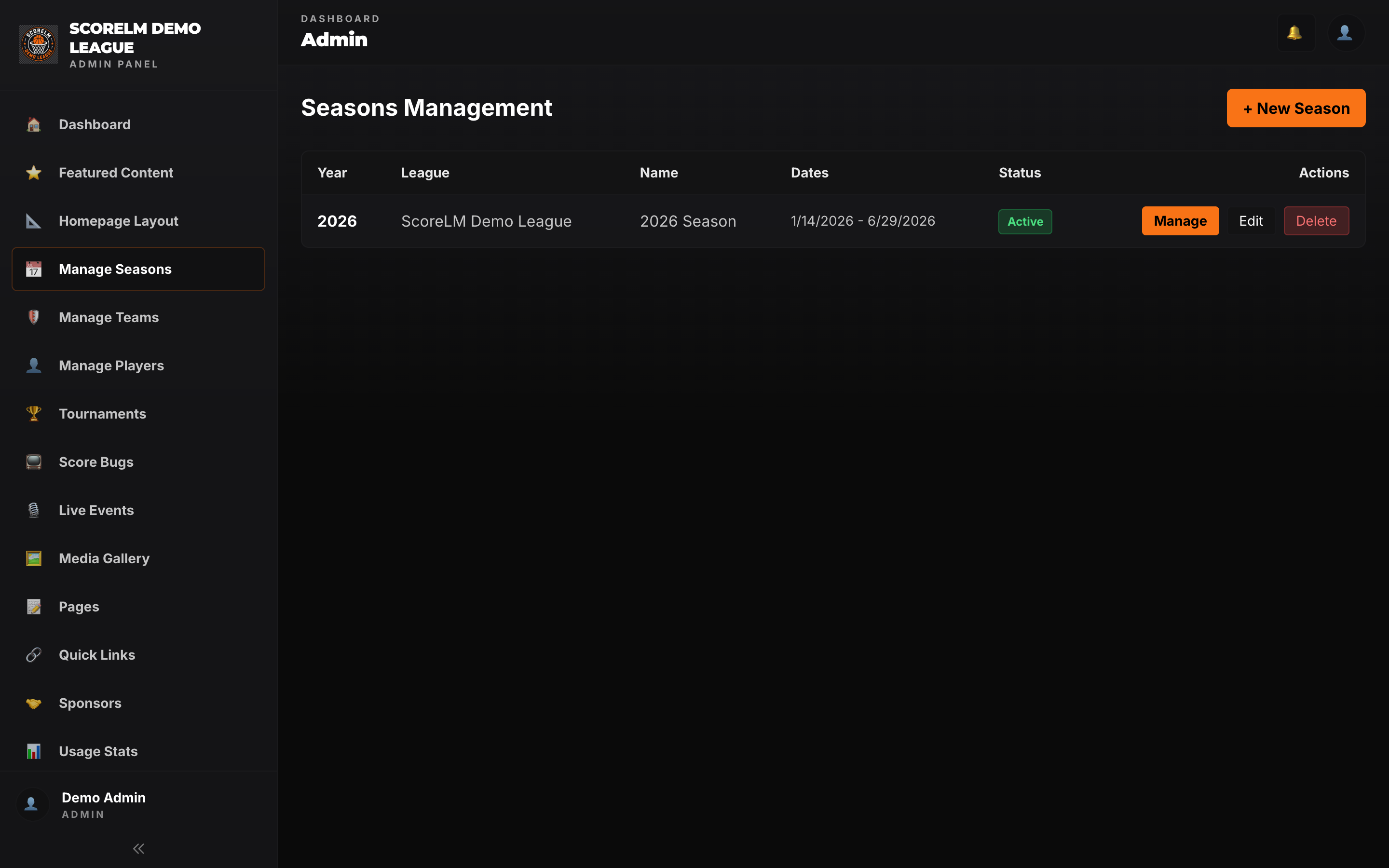Open Live Events page
Screen dimensions: 1389x868
(138, 510)
